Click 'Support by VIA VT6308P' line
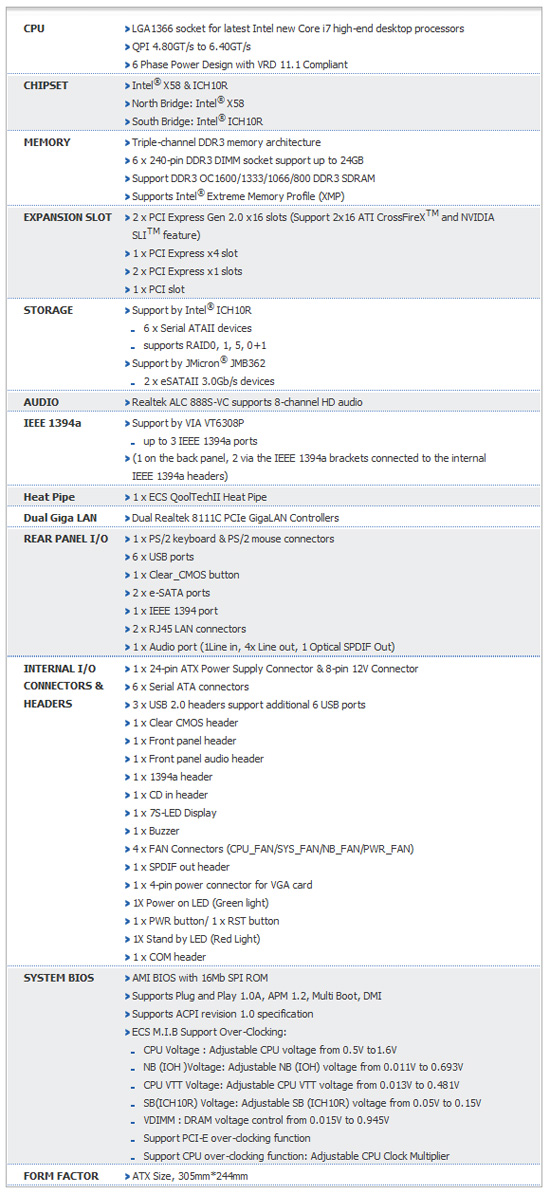 click(187, 422)
